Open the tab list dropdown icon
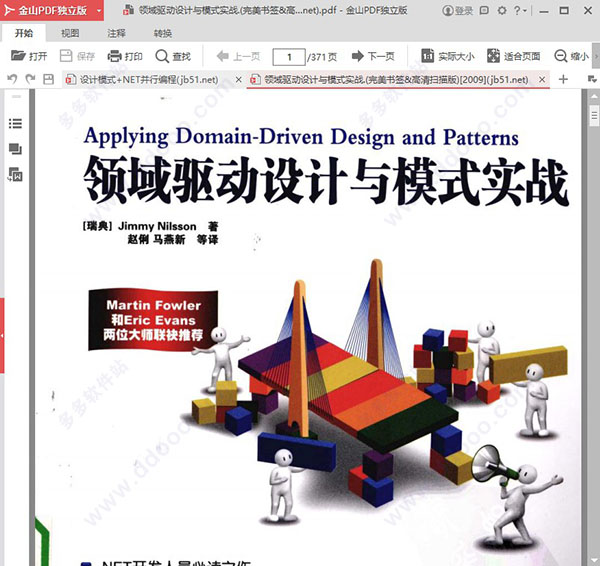Viewport: 600px width, 566px height. (592, 79)
